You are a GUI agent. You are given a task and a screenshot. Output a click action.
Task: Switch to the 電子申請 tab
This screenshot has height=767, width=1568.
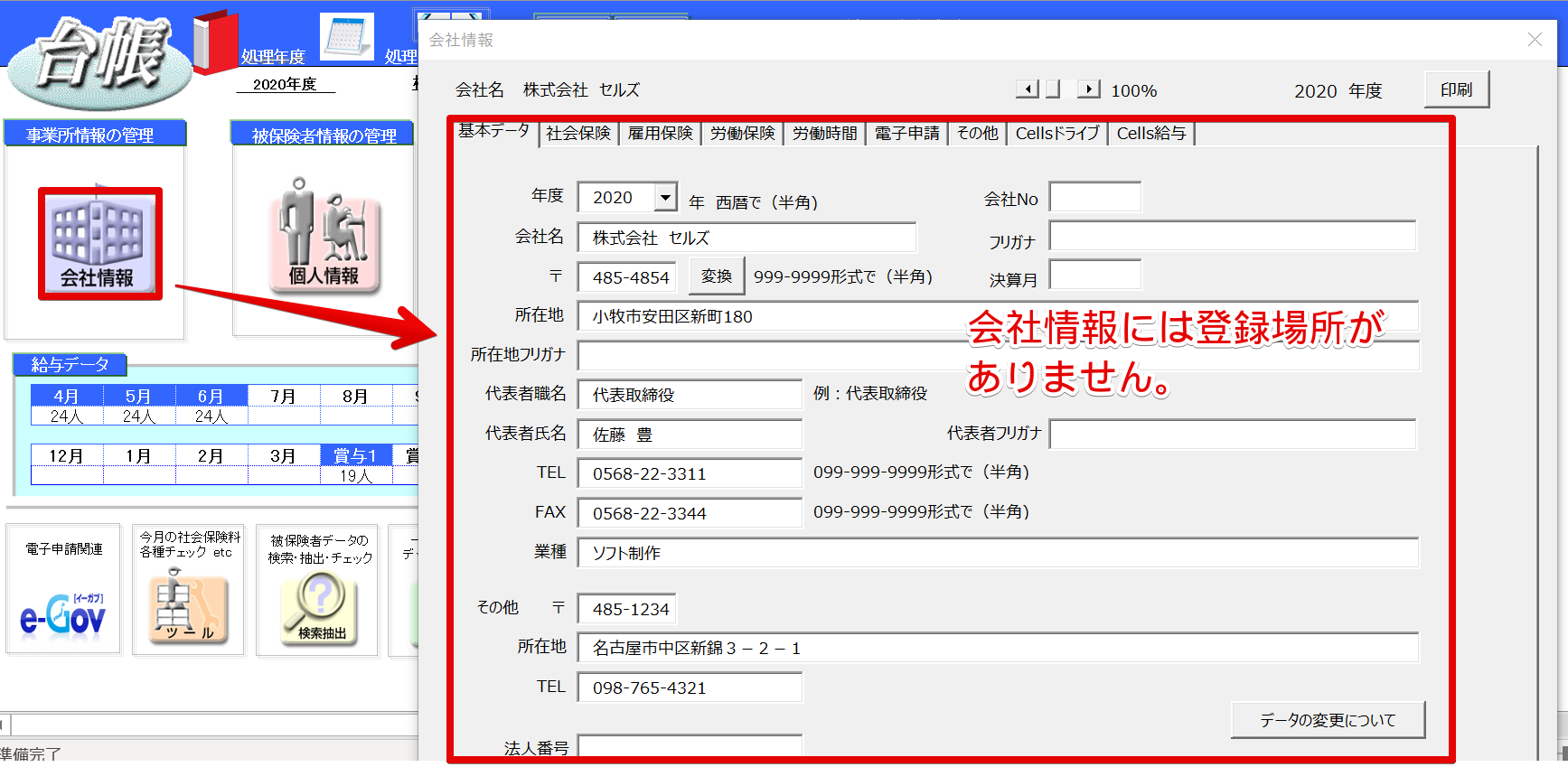coord(907,134)
